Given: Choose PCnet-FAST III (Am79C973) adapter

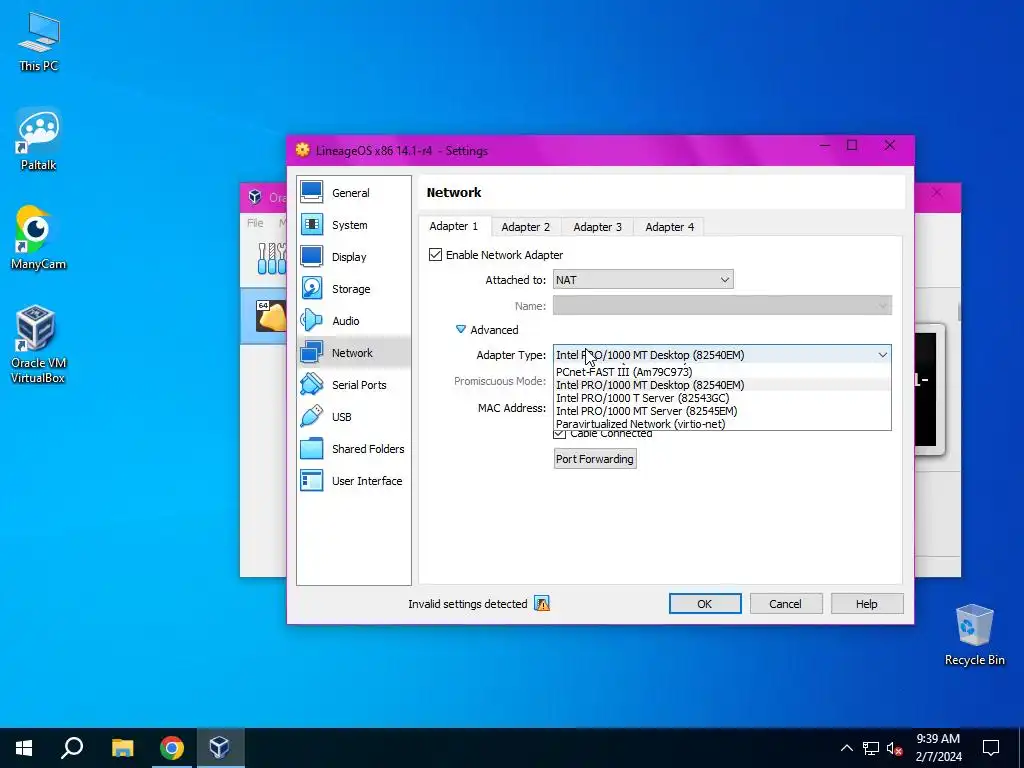Looking at the screenshot, I should coord(722,372).
